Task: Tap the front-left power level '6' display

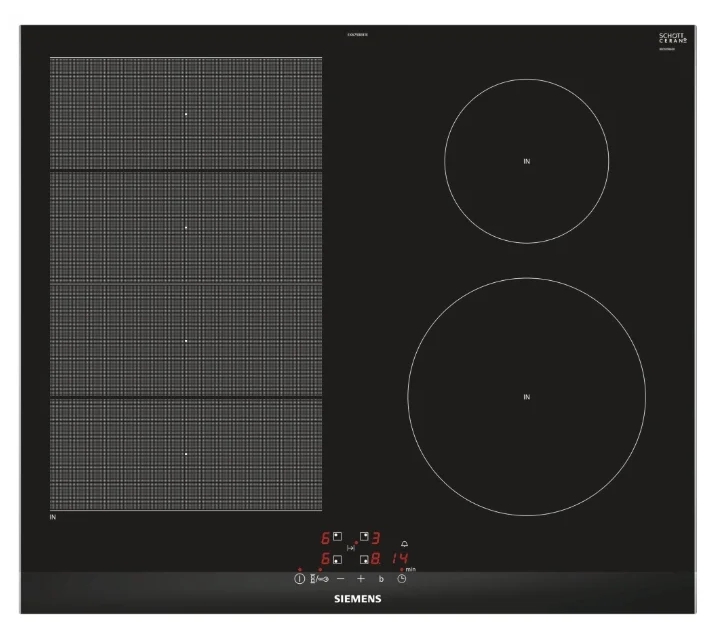Action: point(325,559)
